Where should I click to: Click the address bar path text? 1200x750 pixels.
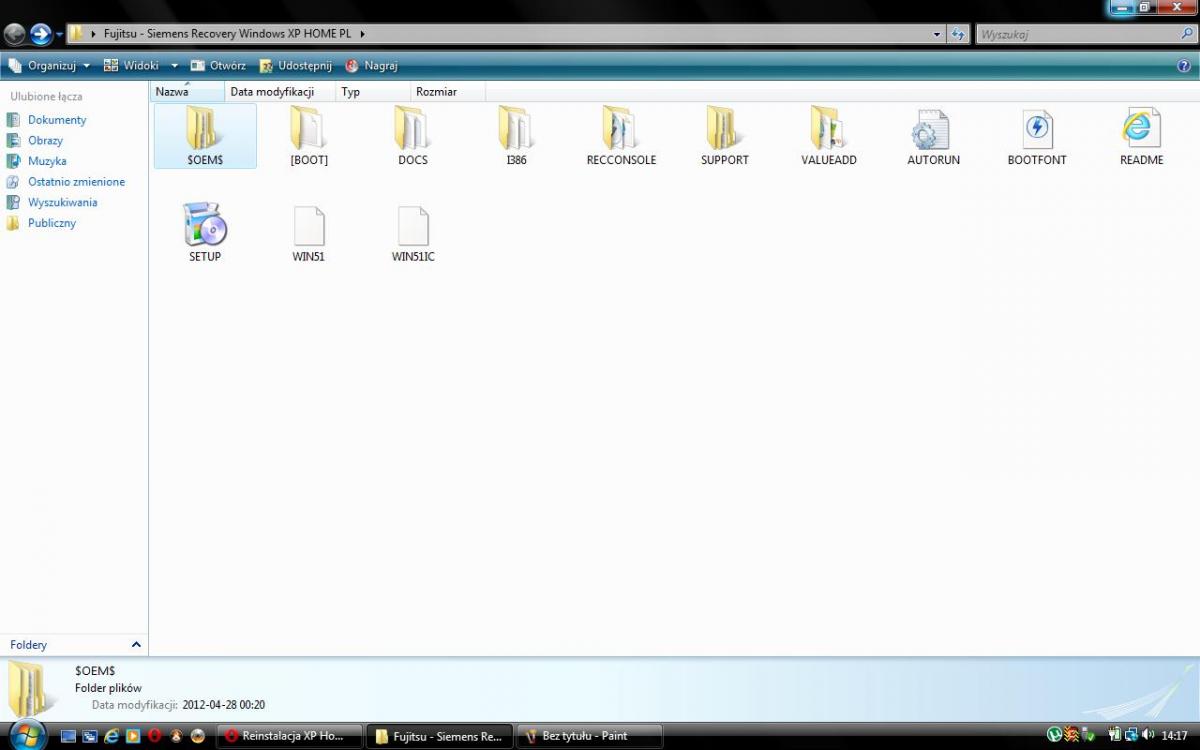click(229, 34)
